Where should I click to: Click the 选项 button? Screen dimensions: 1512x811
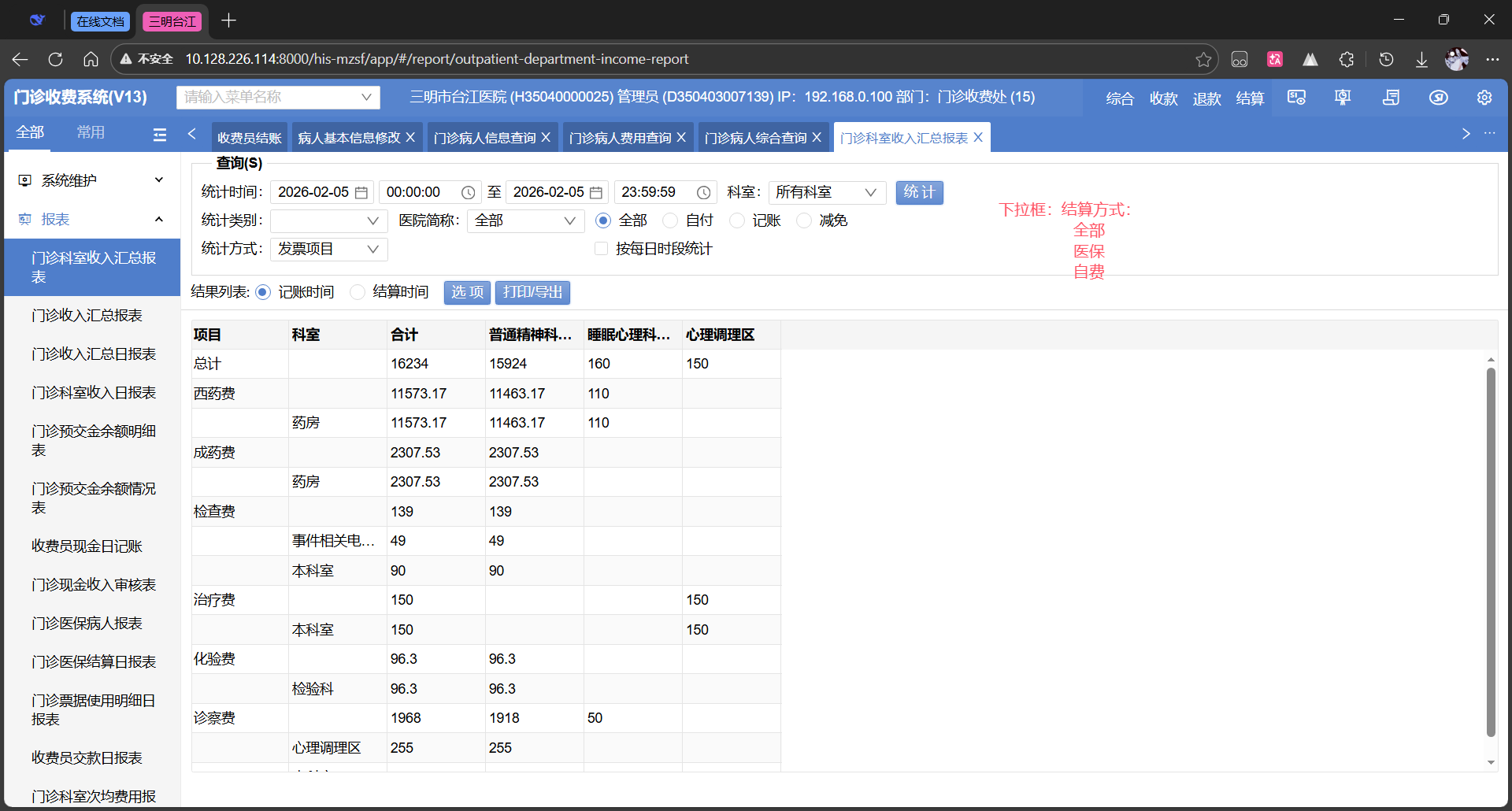point(467,292)
